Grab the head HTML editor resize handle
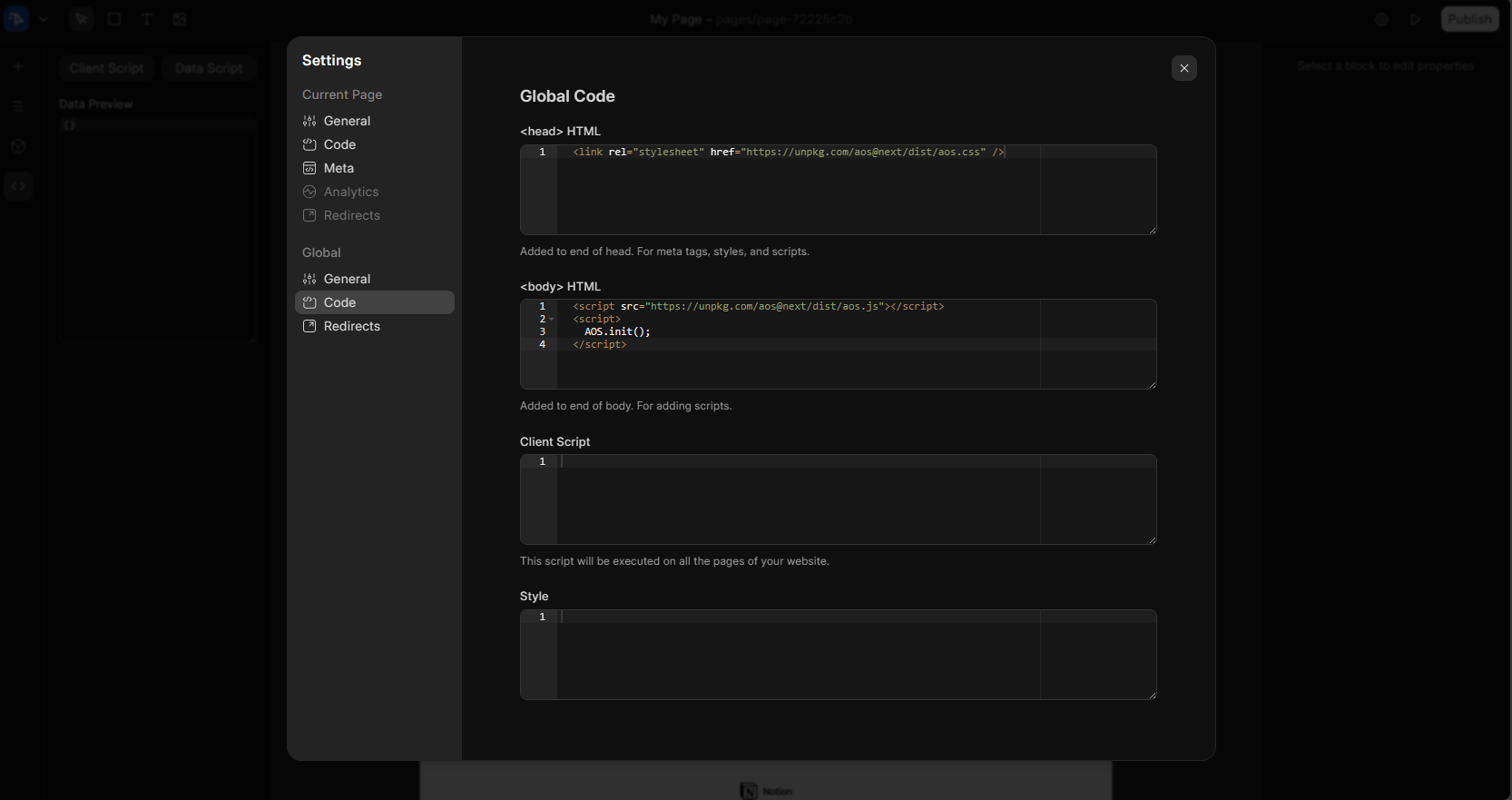 coord(1152,230)
